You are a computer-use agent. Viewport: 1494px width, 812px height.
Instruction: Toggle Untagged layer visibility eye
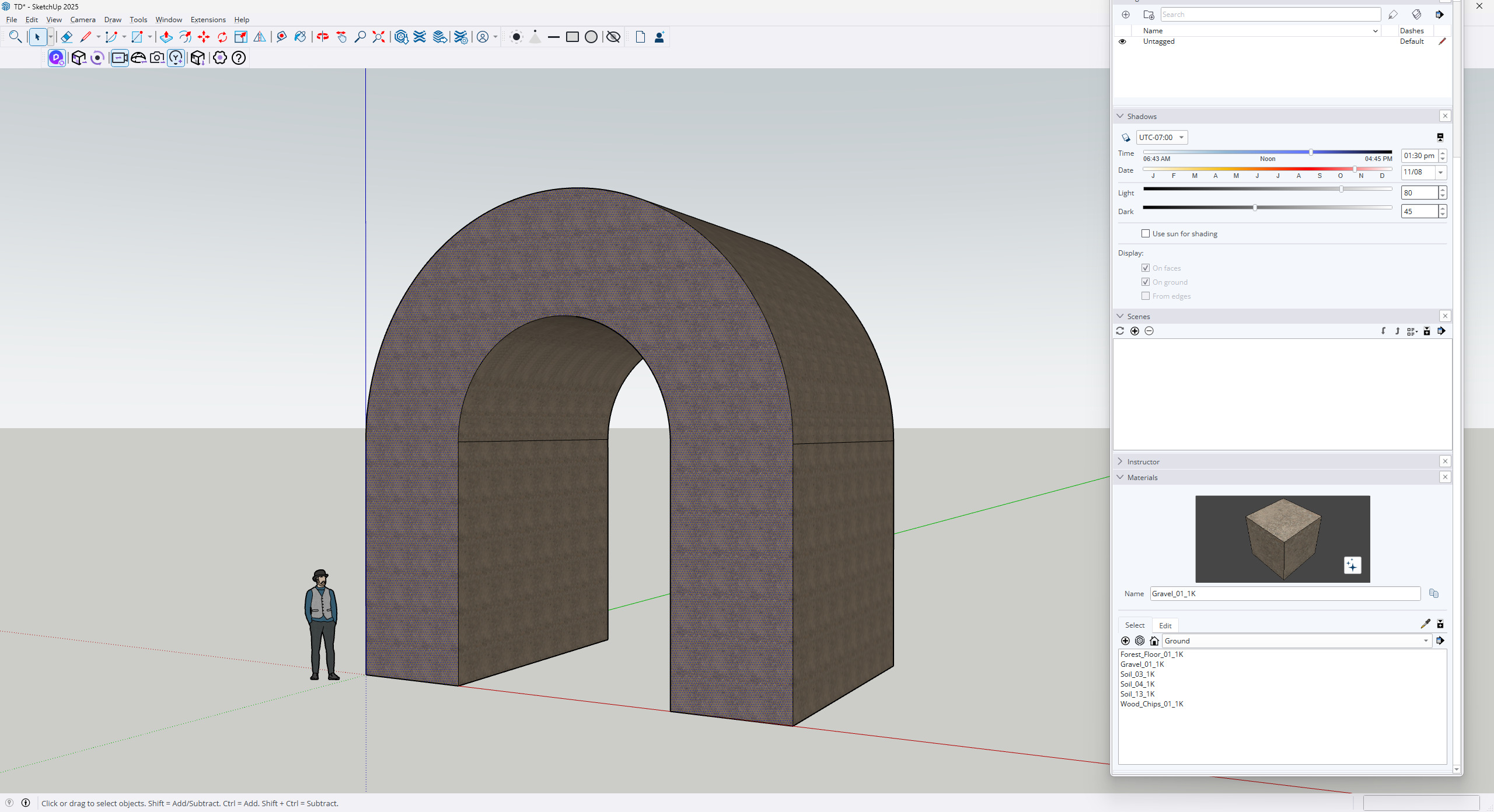1122,41
